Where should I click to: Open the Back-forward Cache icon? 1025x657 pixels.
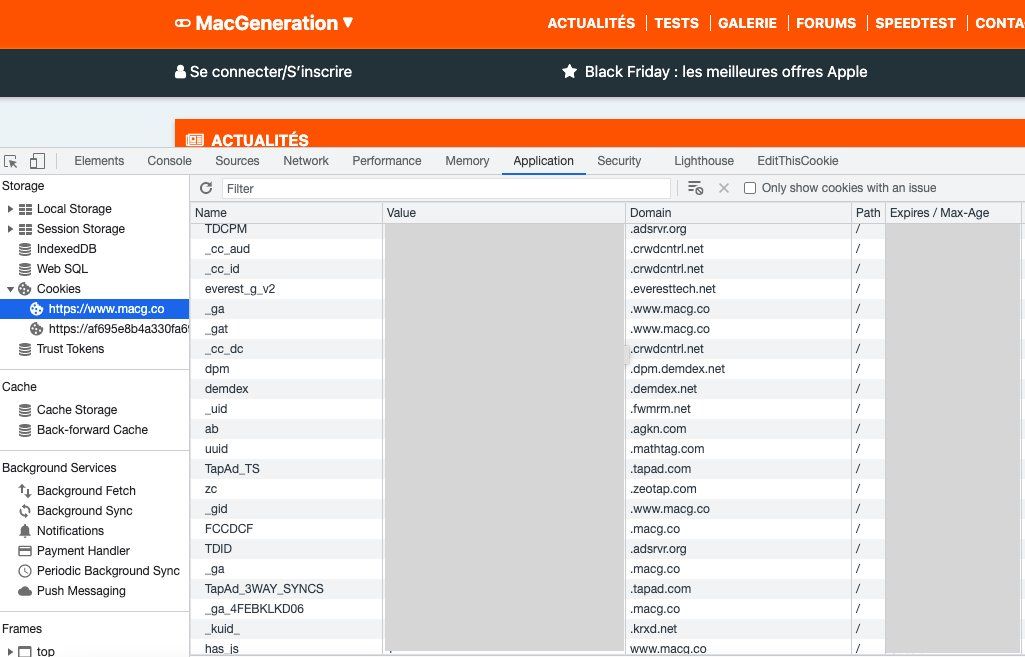click(x=25, y=430)
